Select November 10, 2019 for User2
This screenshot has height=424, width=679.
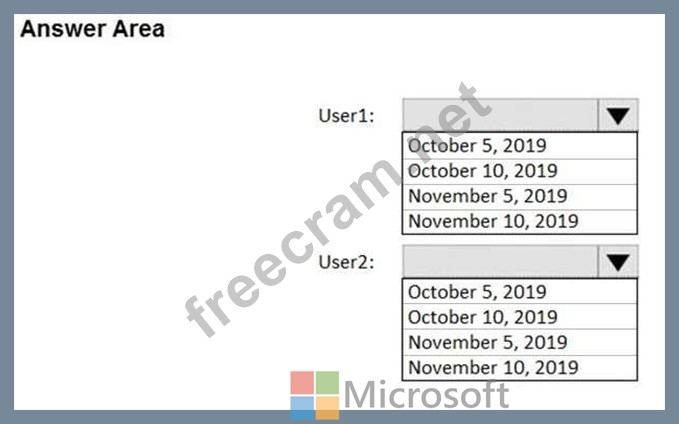(x=520, y=368)
